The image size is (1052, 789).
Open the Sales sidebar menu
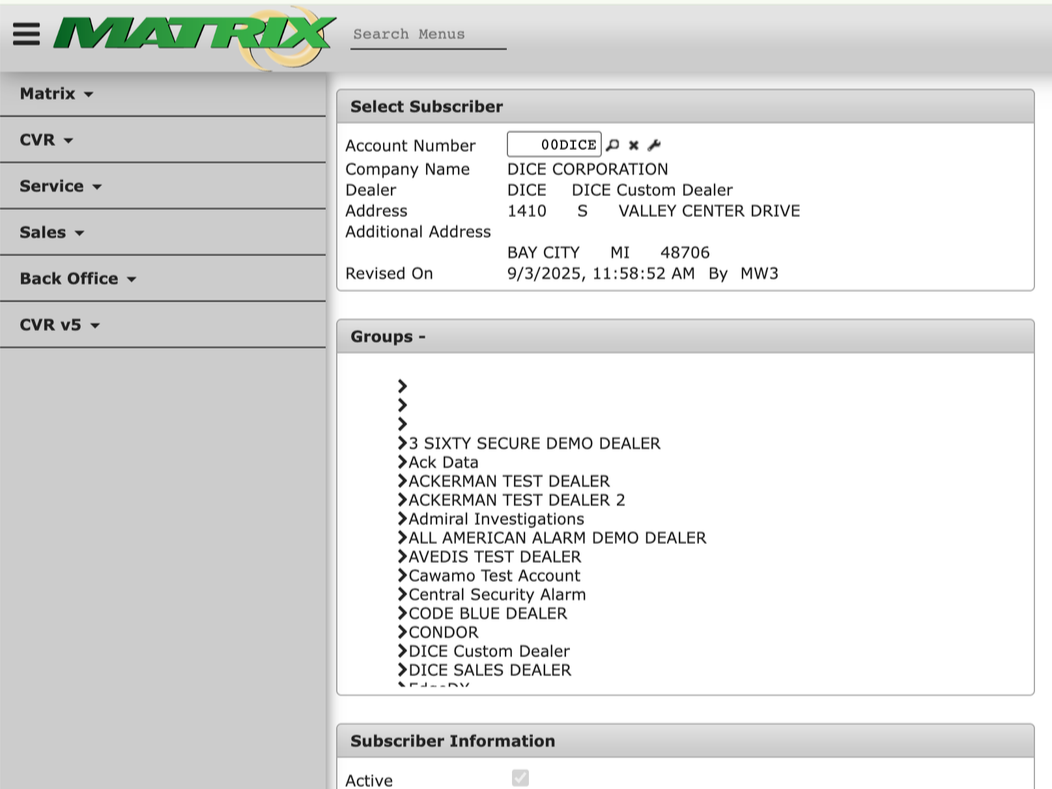163,233
